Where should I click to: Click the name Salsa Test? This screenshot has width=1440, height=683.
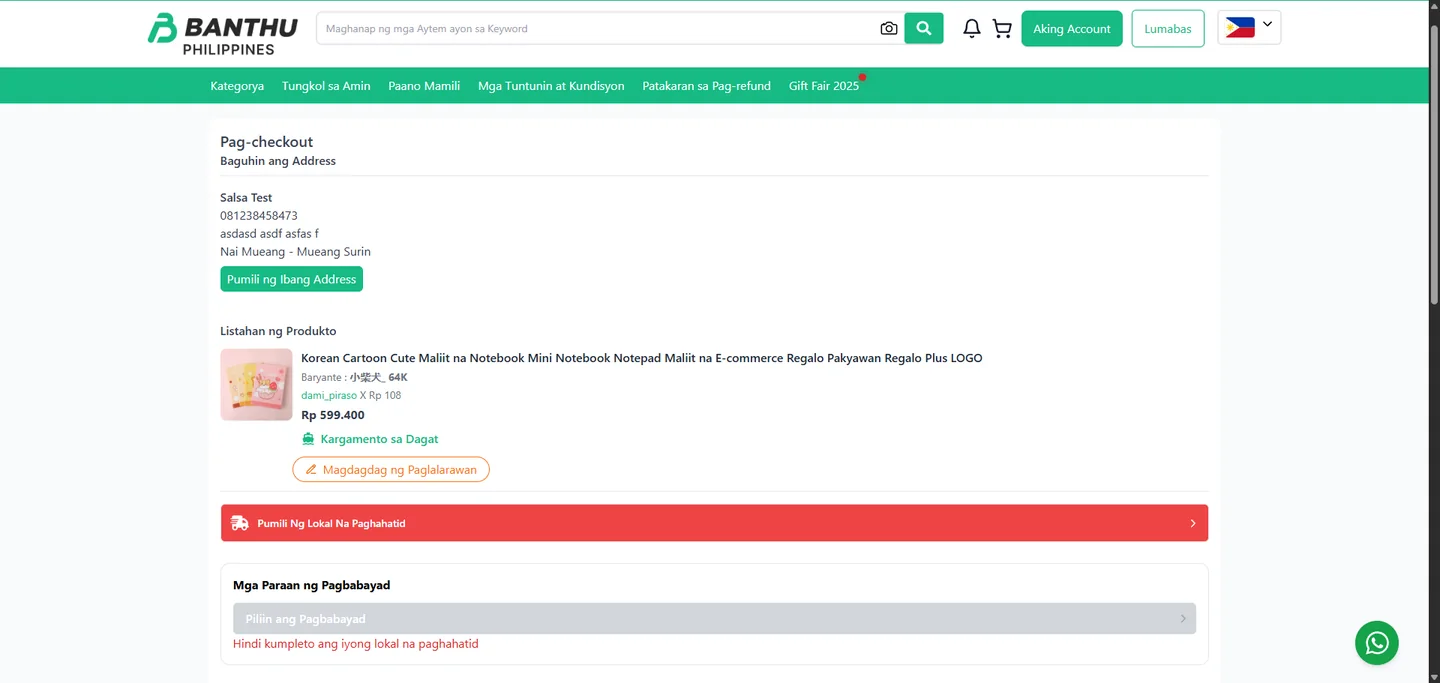(246, 198)
